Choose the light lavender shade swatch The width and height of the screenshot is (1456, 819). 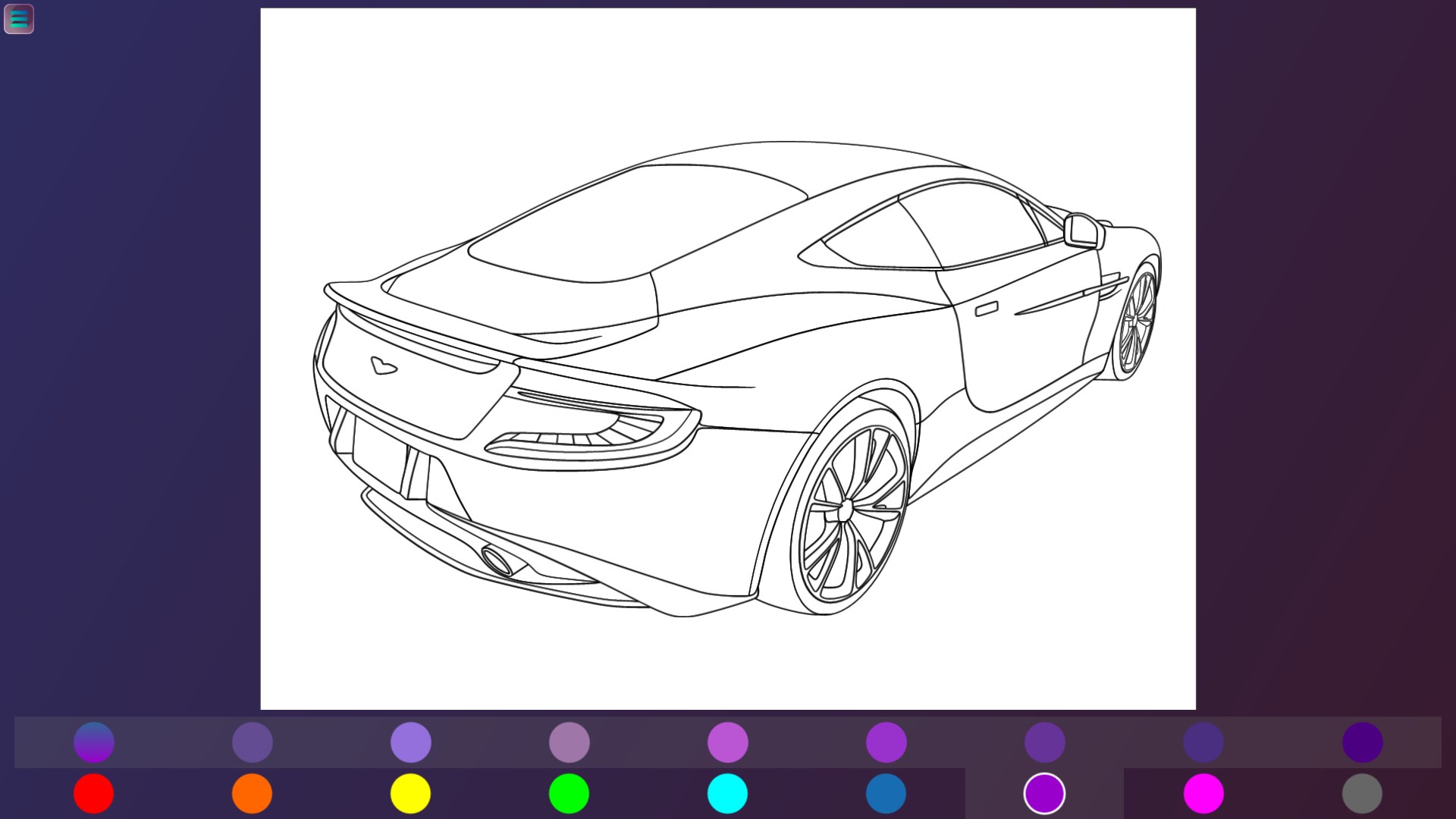pos(410,742)
